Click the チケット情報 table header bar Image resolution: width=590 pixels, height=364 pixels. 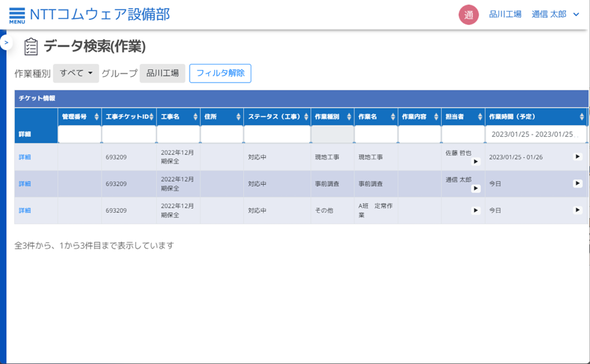click(x=301, y=98)
